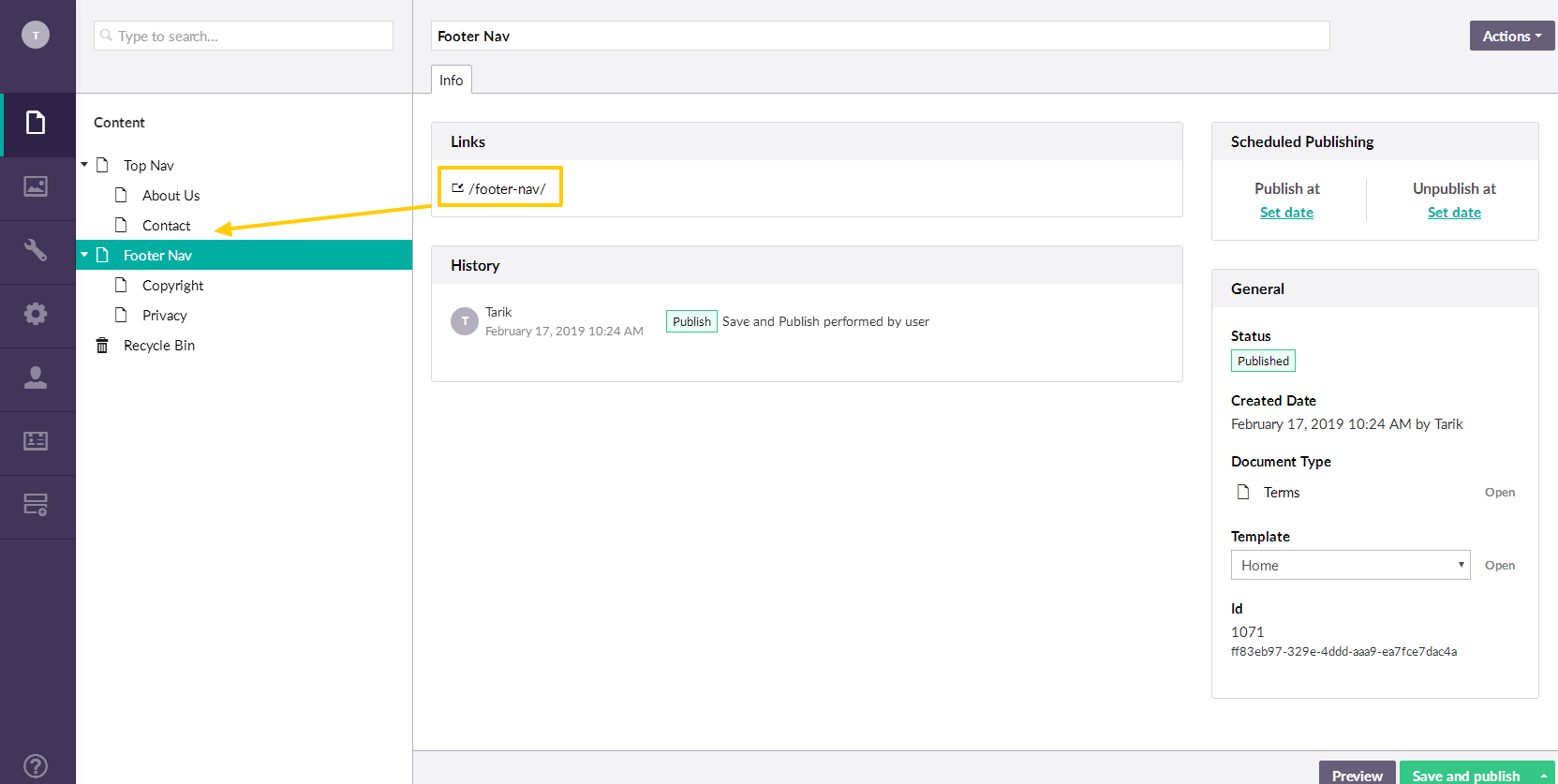Open the Settings wrench icon
Screen dimensions: 1558x784
click(x=36, y=251)
